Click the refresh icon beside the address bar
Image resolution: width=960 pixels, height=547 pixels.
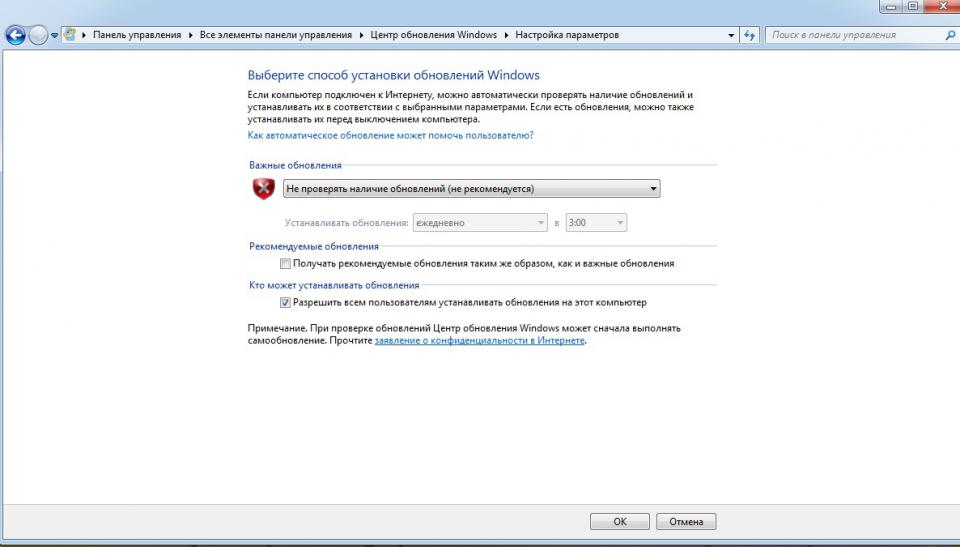pyautogui.click(x=750, y=35)
